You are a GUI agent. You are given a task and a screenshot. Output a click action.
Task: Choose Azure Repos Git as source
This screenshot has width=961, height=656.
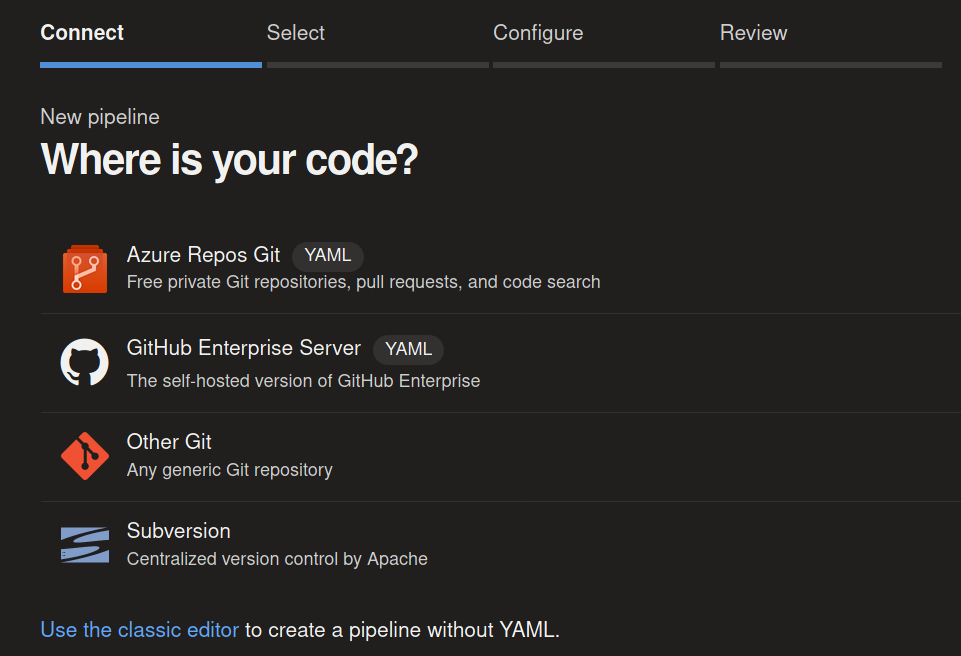click(501, 268)
